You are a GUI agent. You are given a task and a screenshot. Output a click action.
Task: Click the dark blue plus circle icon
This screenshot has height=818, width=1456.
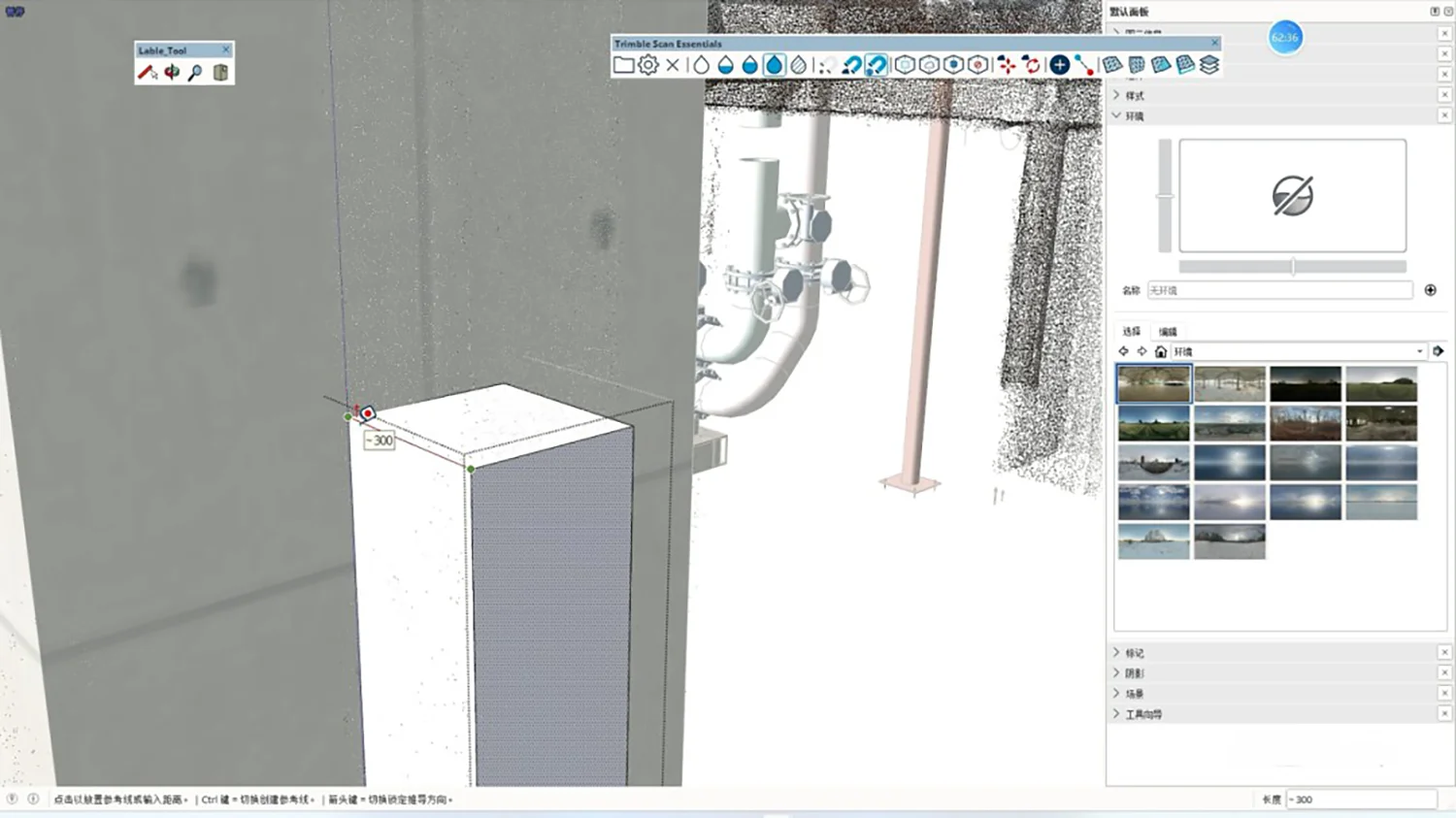[1060, 65]
